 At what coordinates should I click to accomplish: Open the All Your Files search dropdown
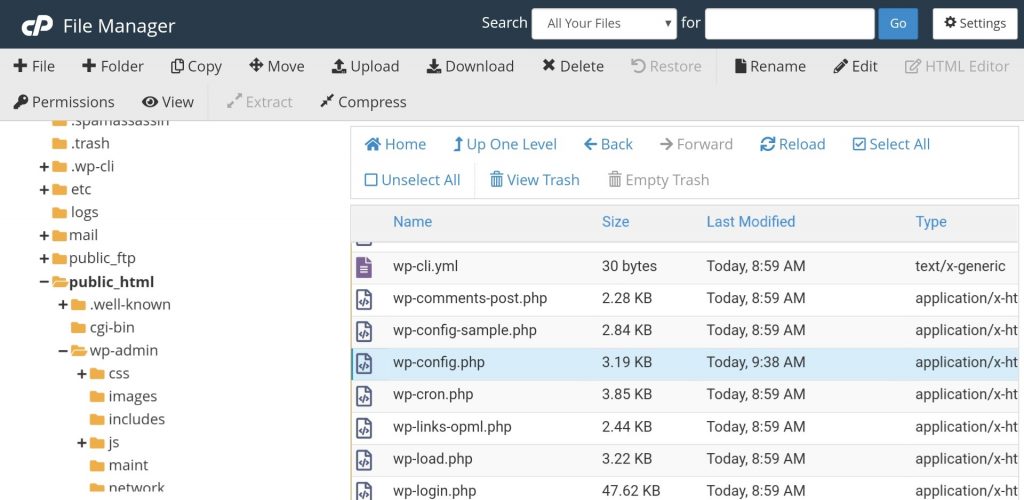(x=604, y=23)
